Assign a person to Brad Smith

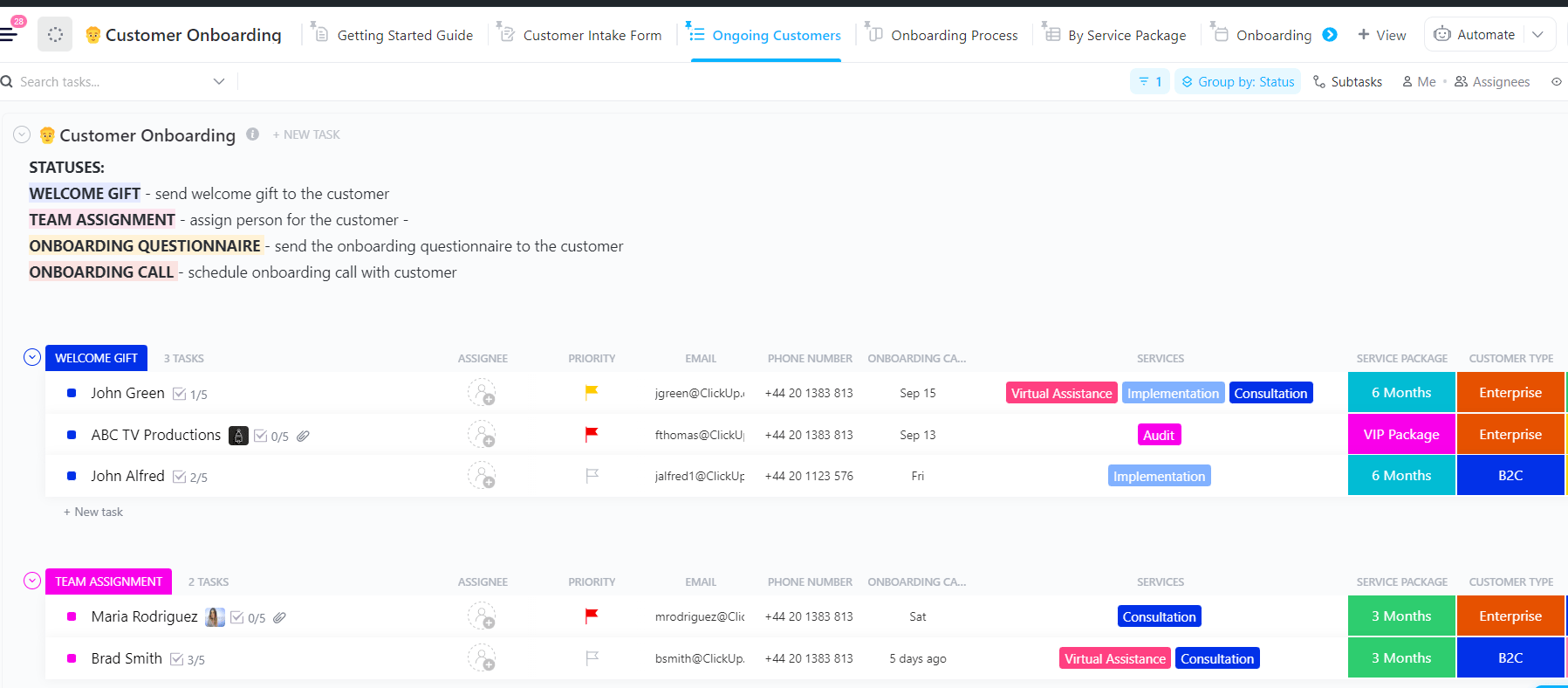(482, 658)
